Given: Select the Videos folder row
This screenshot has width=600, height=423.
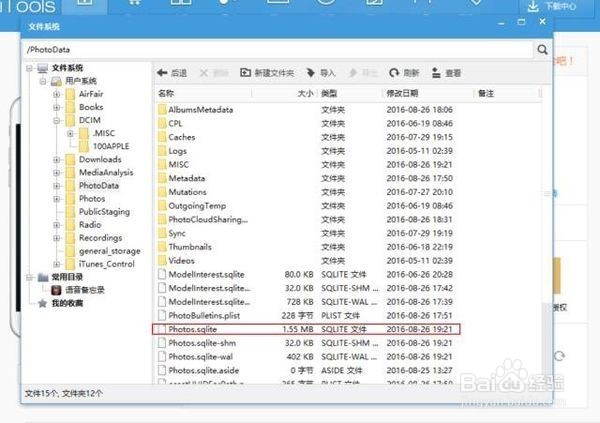Looking at the screenshot, I should [x=306, y=261].
